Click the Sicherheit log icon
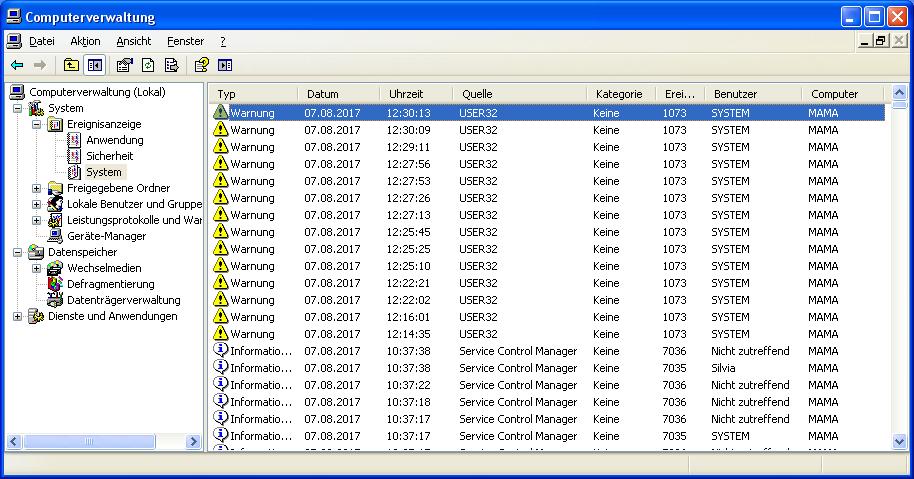 pyautogui.click(x=74, y=156)
